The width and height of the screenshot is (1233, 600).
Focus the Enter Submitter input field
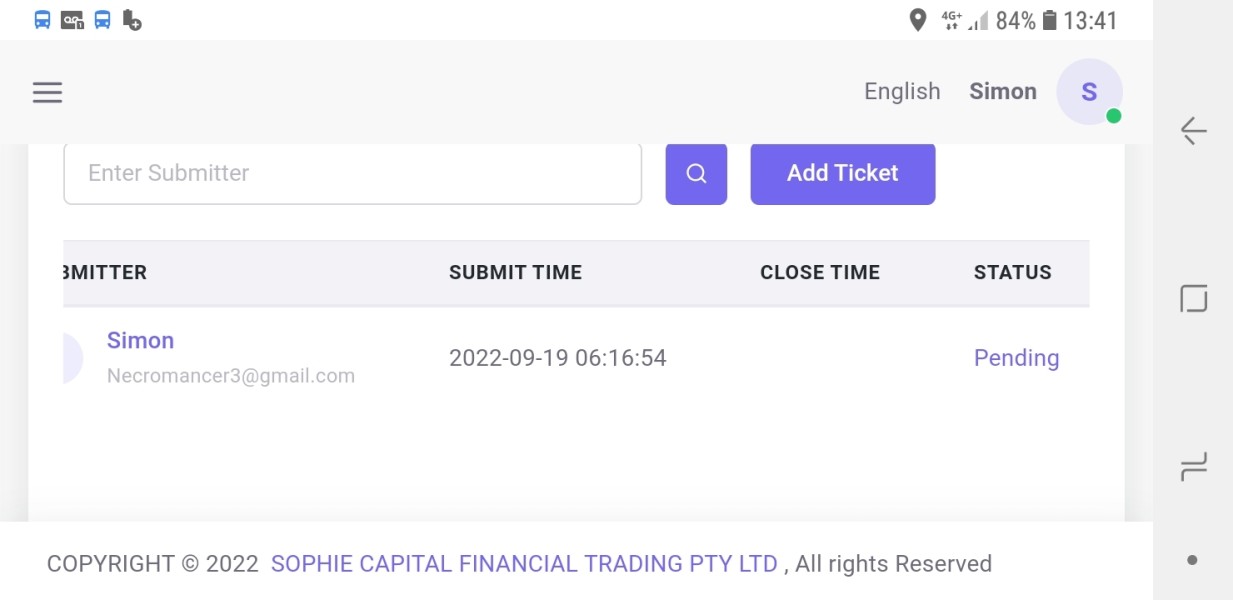352,174
